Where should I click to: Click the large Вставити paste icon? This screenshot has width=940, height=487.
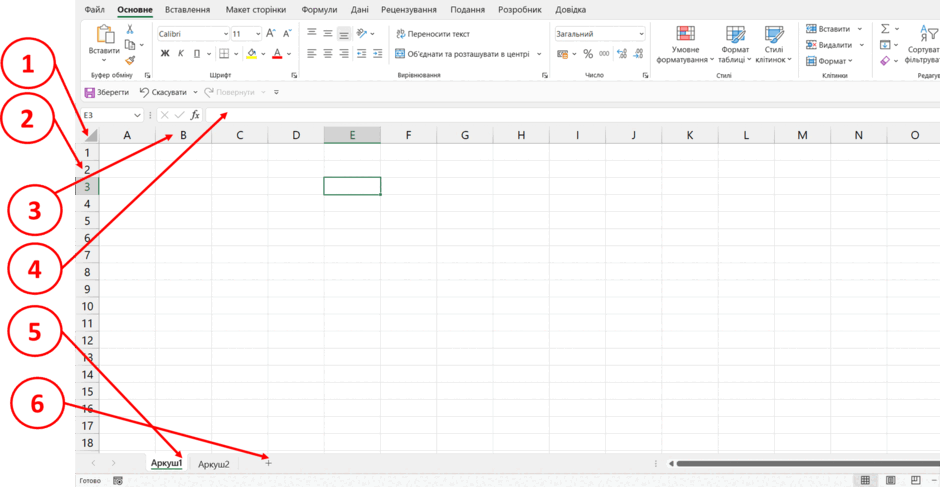point(104,34)
